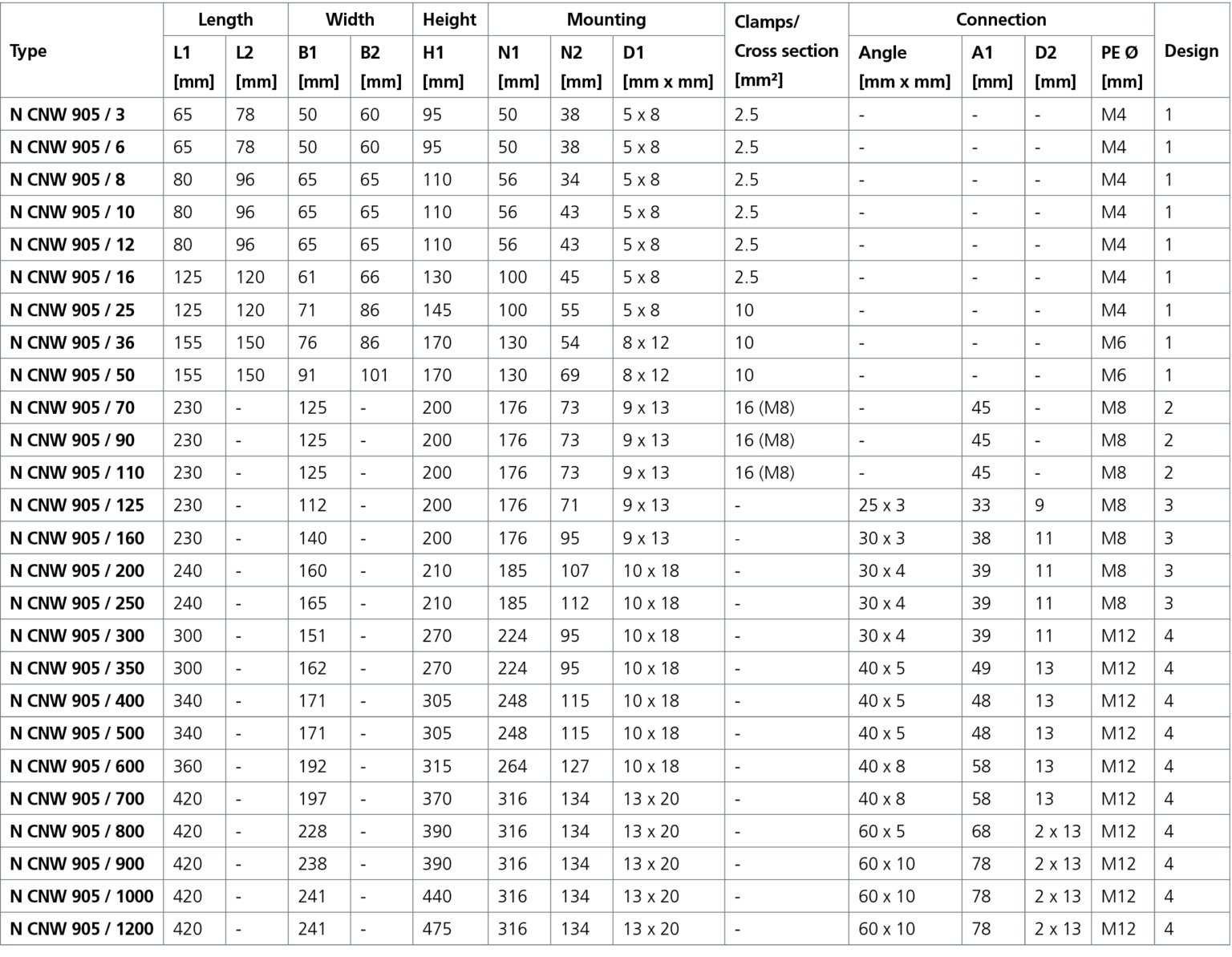Screen dimensions: 1232x957
Task: Click B1 value 238 in the 905 / 900 row
Action: (x=312, y=864)
